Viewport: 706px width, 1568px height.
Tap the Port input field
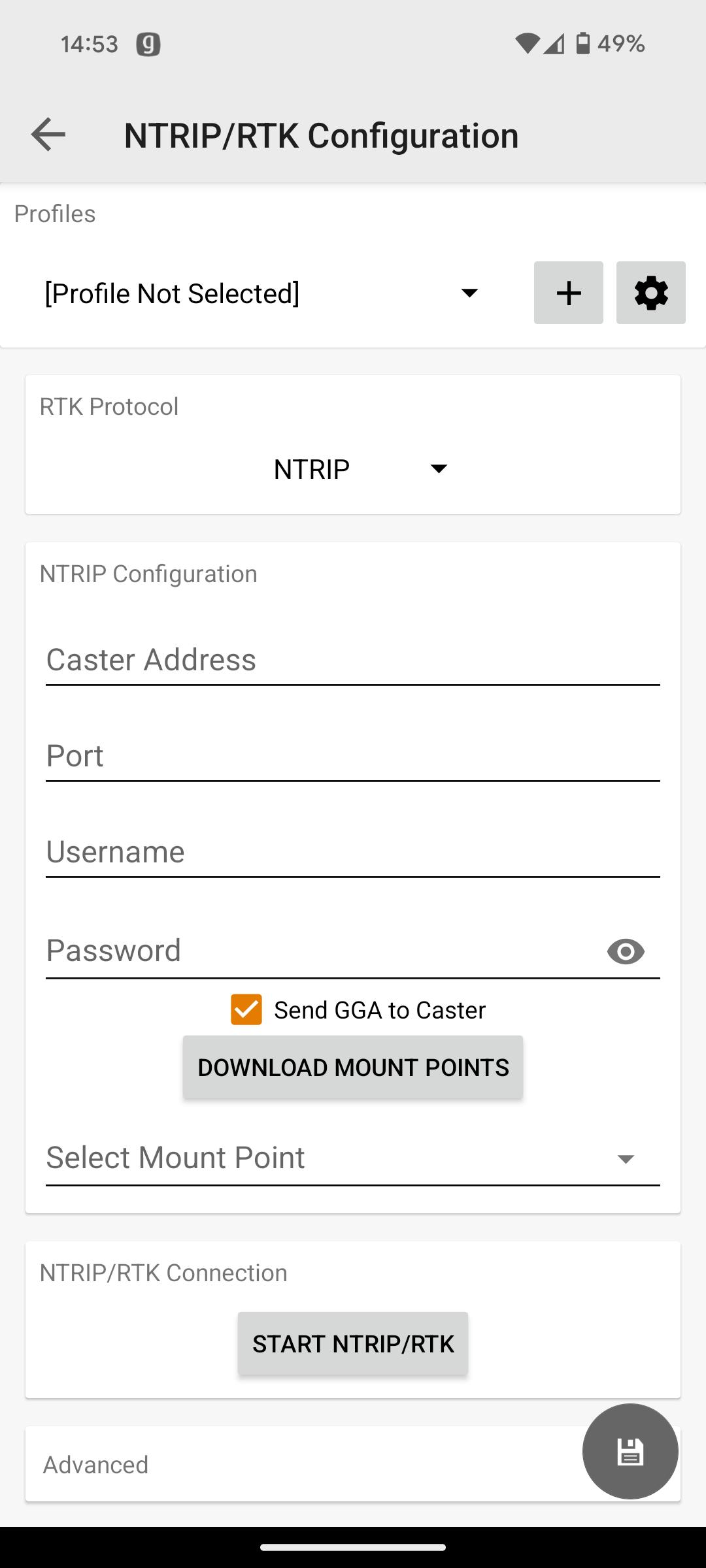tap(353, 757)
